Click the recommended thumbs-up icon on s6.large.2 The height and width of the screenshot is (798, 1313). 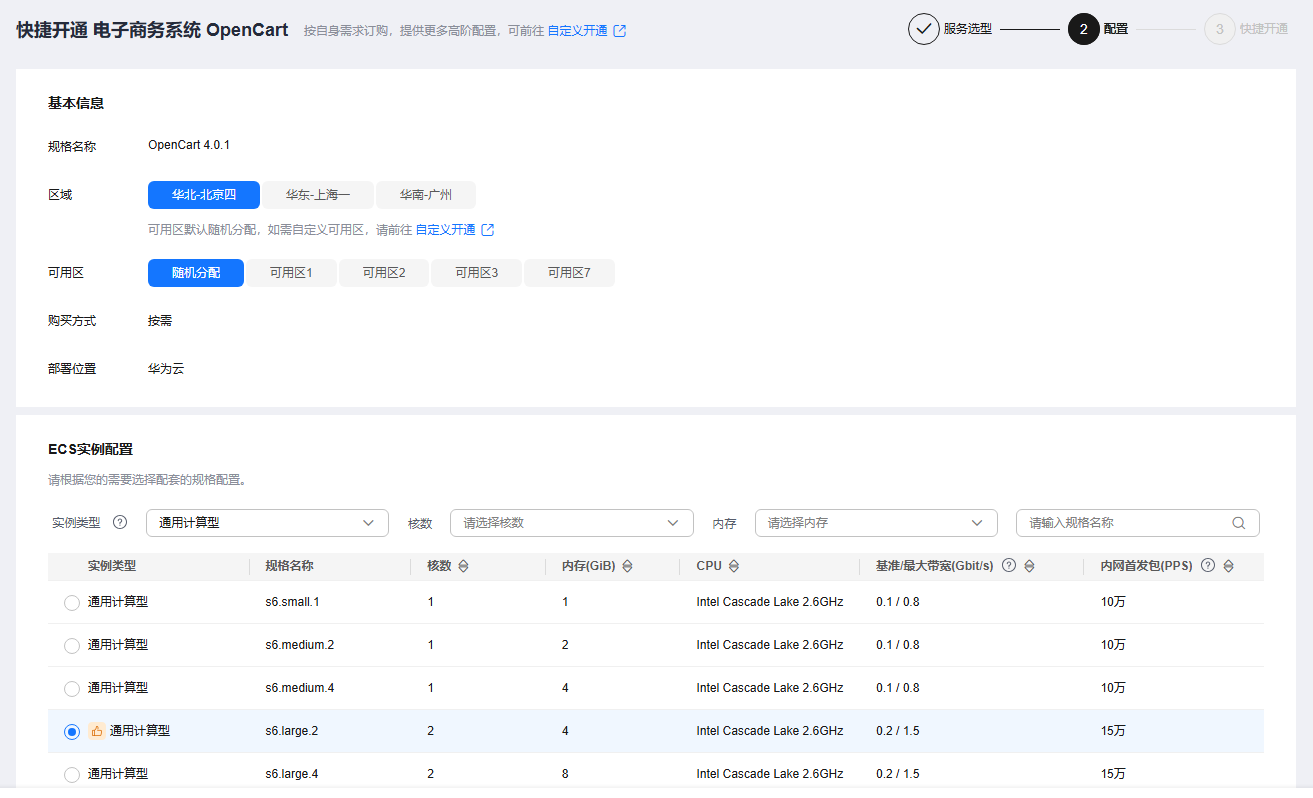point(97,731)
